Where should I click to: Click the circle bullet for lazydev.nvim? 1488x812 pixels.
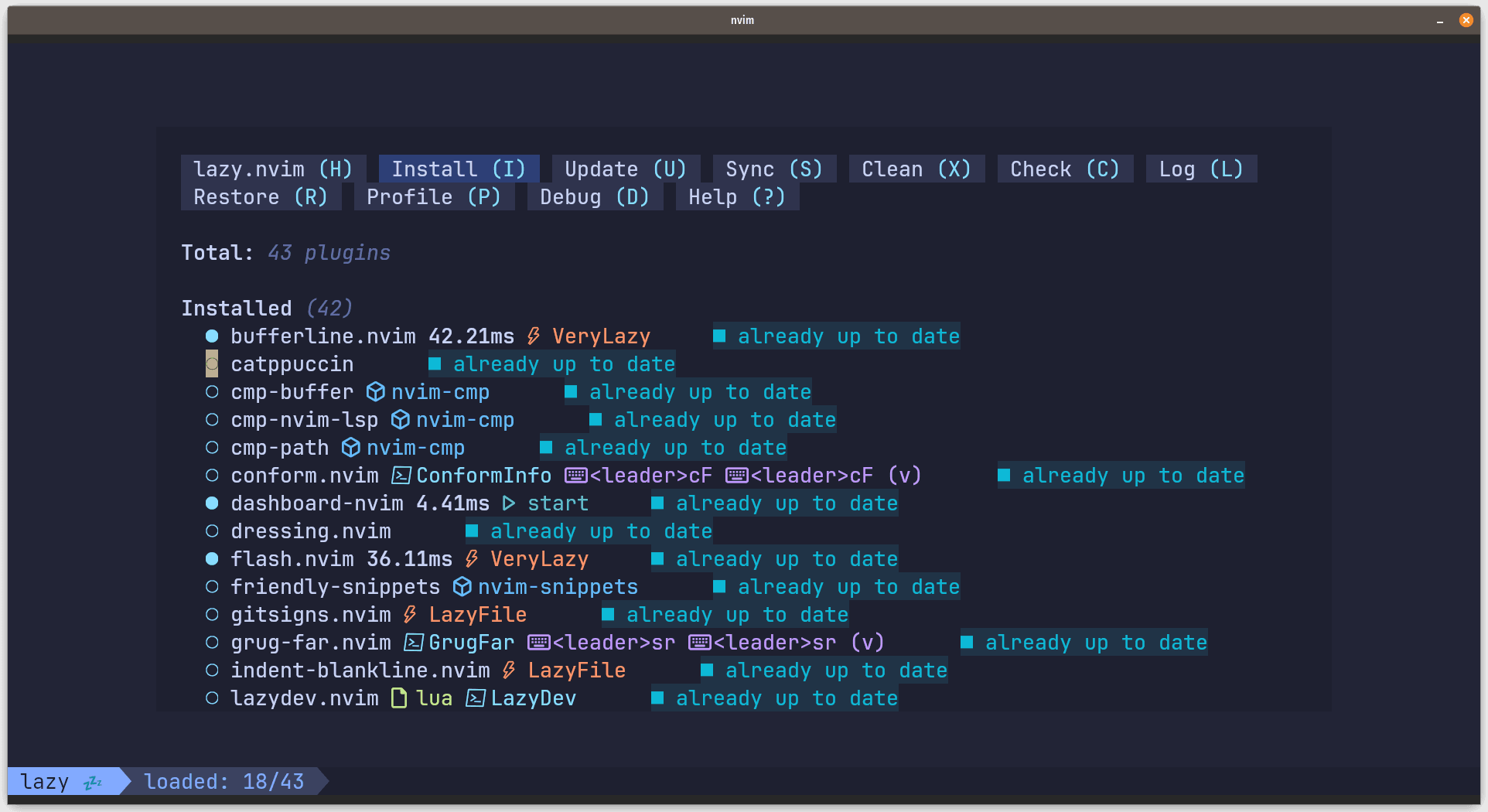tap(212, 698)
